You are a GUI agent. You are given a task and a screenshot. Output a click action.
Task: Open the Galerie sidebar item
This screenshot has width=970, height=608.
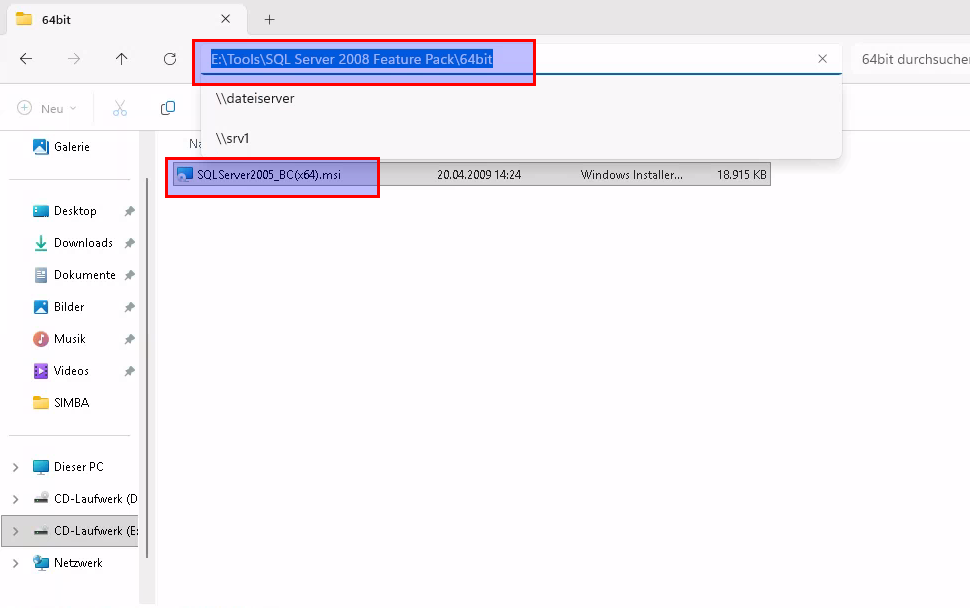(71, 147)
